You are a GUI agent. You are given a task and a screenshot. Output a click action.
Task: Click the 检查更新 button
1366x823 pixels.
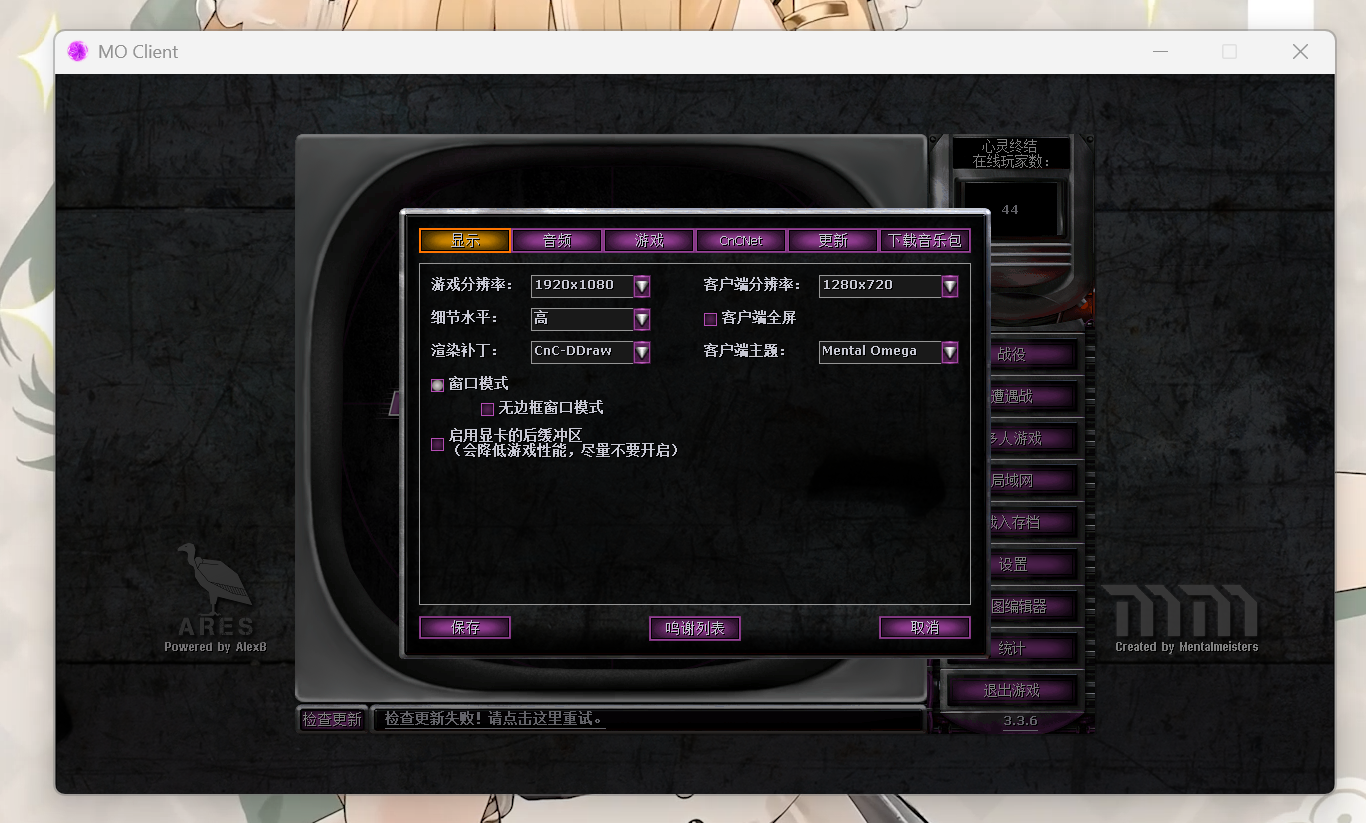(332, 719)
